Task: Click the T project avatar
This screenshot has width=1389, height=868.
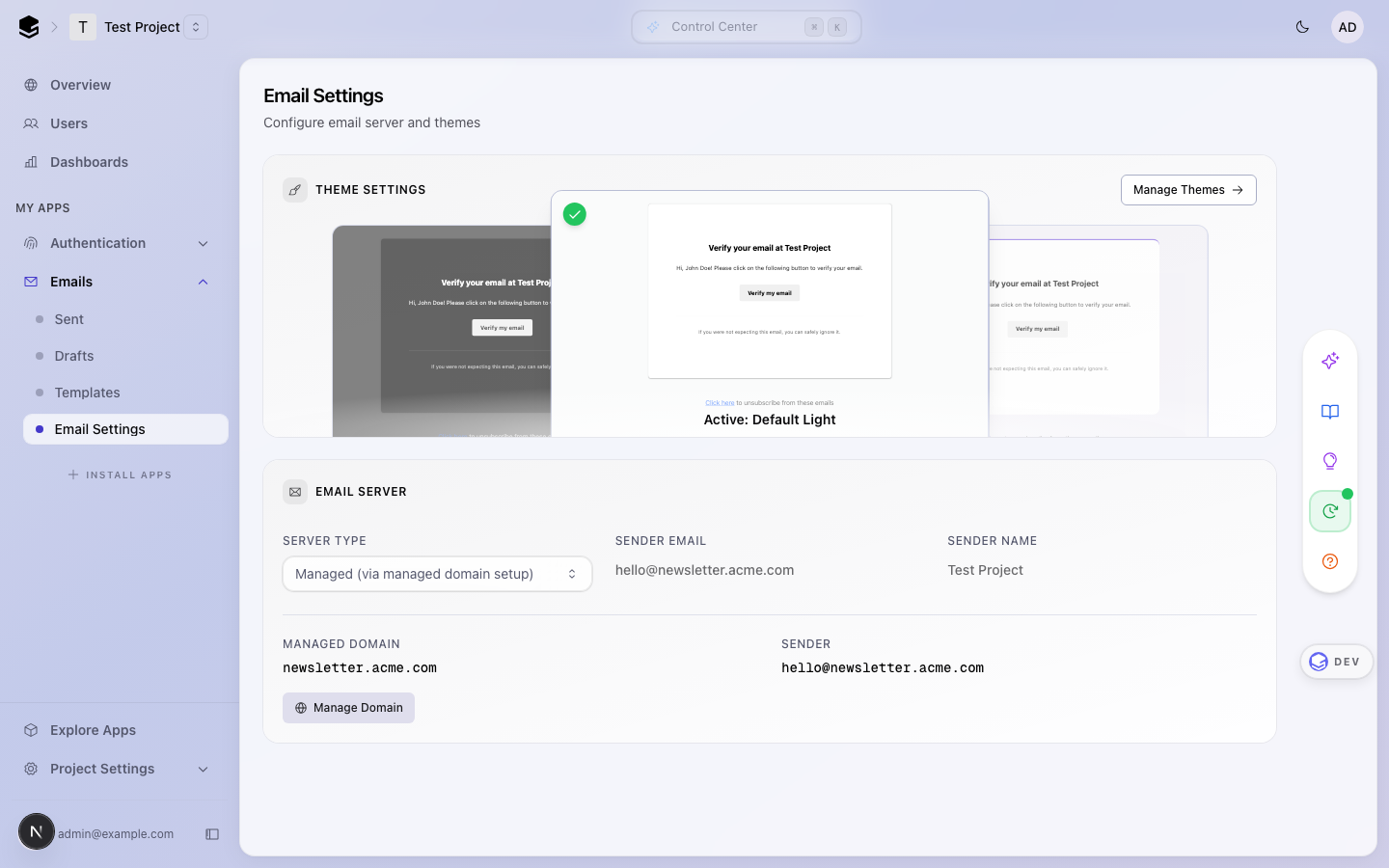Action: click(x=83, y=27)
